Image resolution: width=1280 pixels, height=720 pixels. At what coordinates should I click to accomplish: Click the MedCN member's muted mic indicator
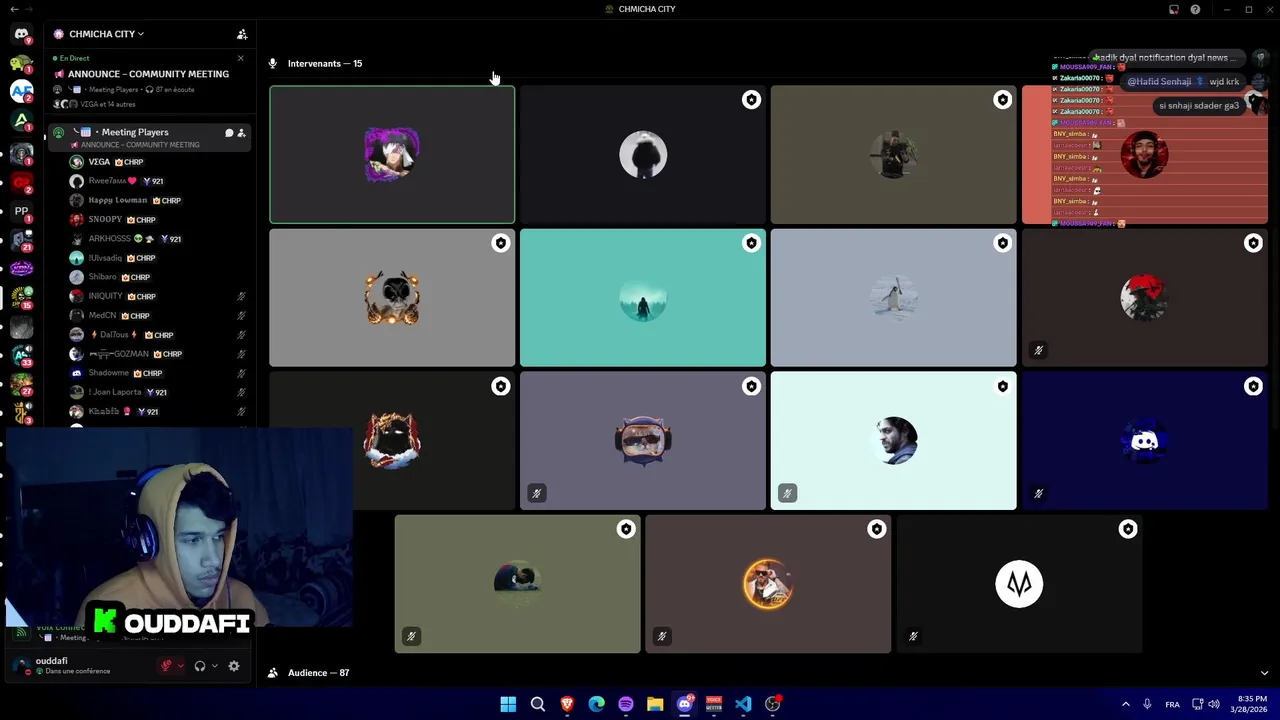(x=241, y=316)
